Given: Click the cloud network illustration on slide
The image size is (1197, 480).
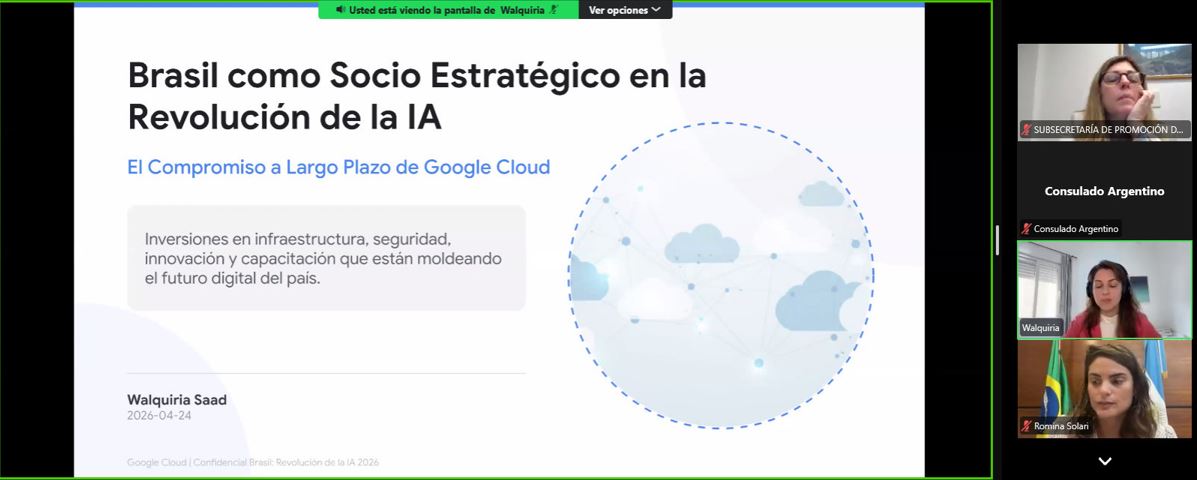Looking at the screenshot, I should point(721,275).
